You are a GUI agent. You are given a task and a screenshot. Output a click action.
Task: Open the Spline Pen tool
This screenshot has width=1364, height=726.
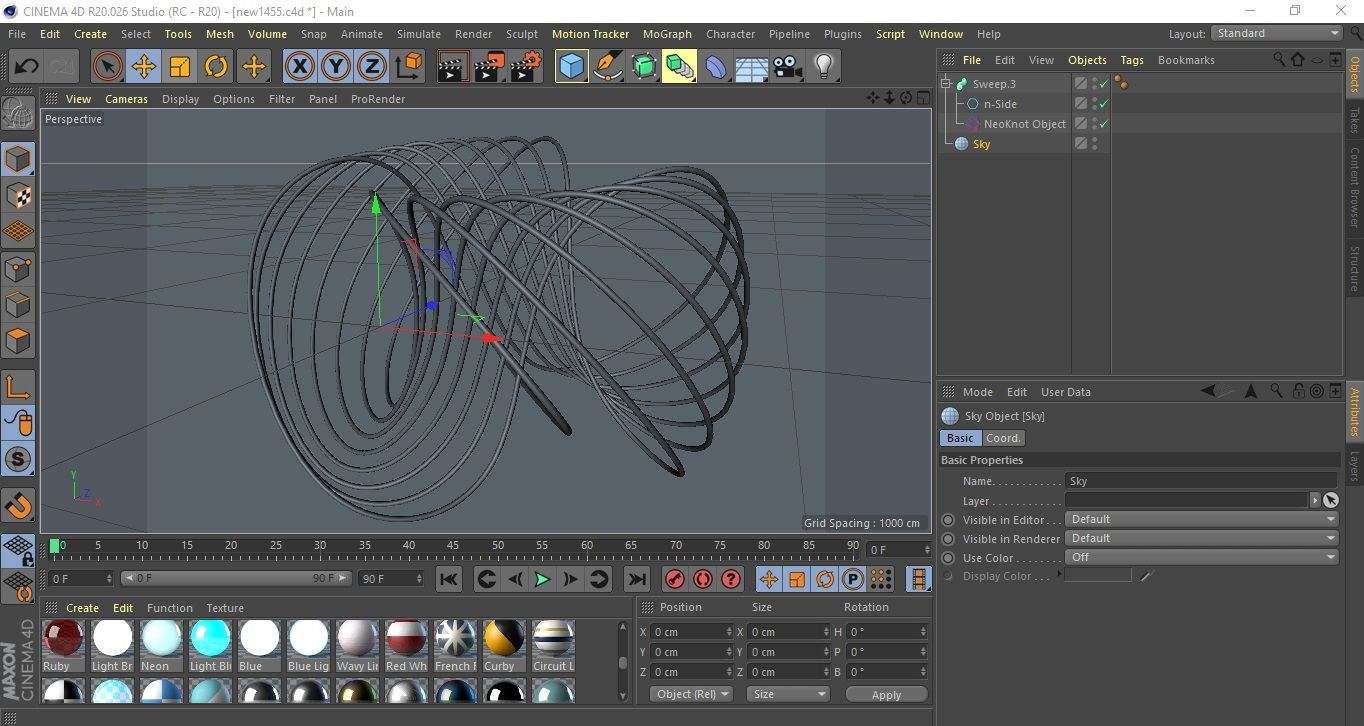[607, 67]
